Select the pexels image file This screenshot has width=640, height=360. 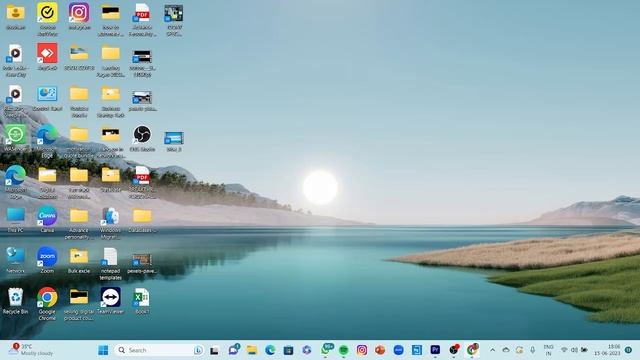click(x=142, y=259)
